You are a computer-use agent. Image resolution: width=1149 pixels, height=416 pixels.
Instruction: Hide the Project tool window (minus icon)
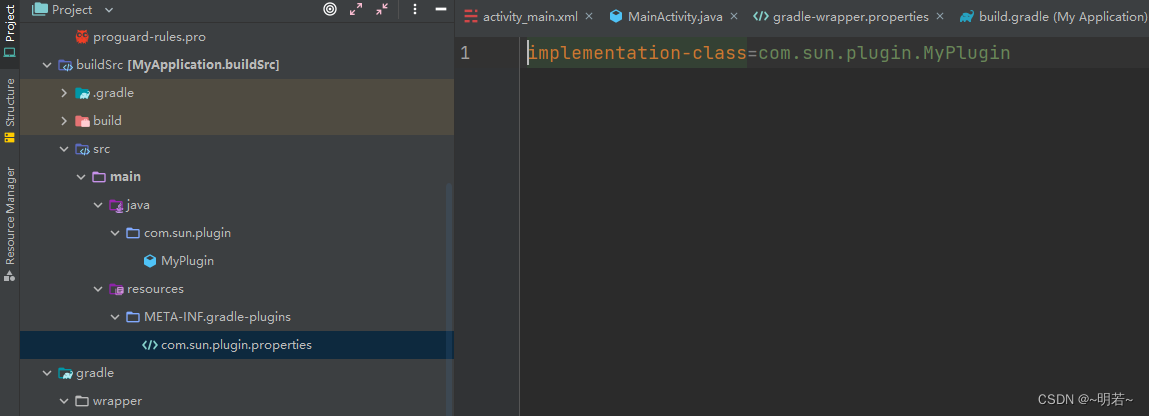[440, 10]
